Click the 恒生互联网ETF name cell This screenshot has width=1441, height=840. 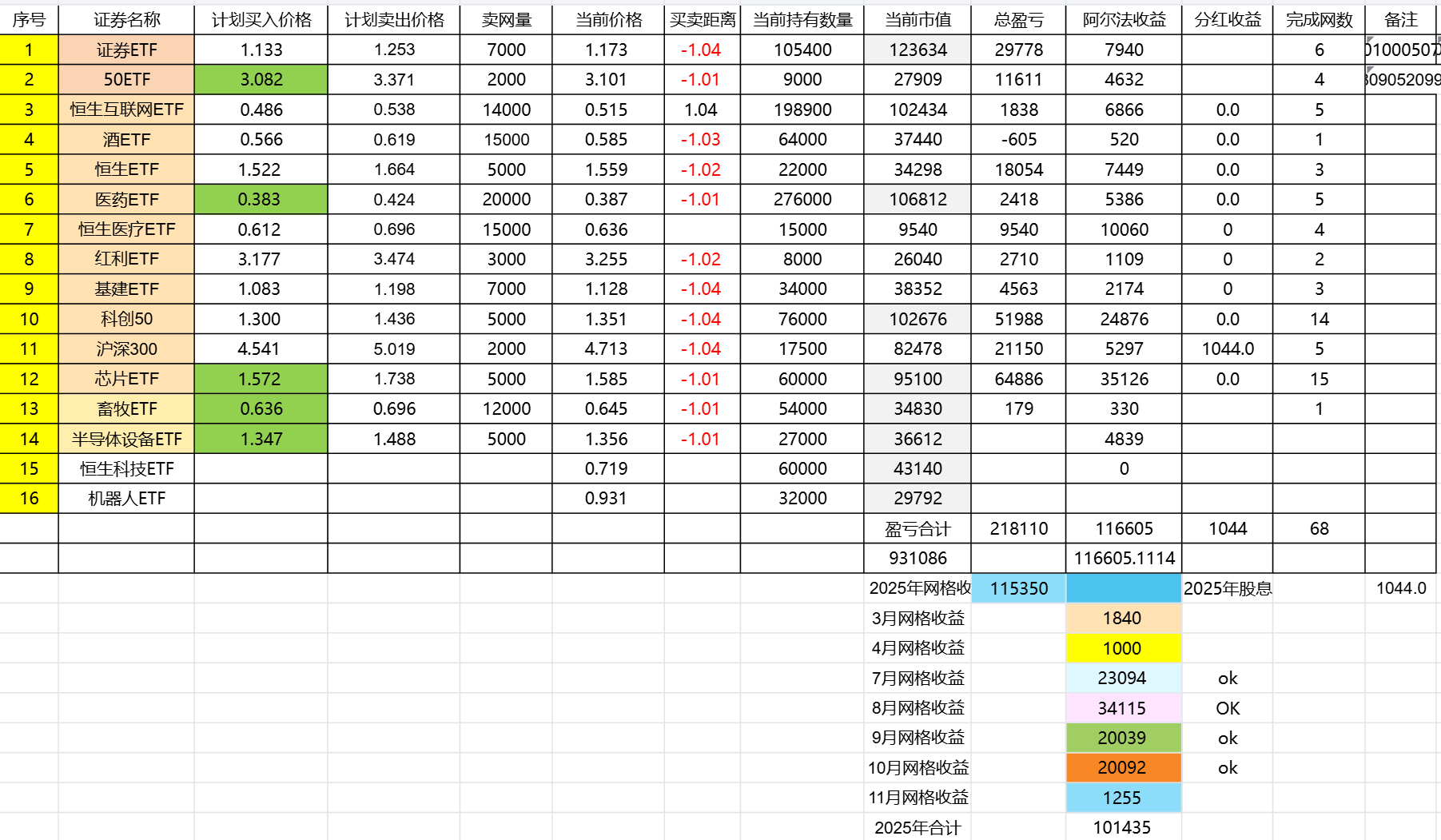126,109
